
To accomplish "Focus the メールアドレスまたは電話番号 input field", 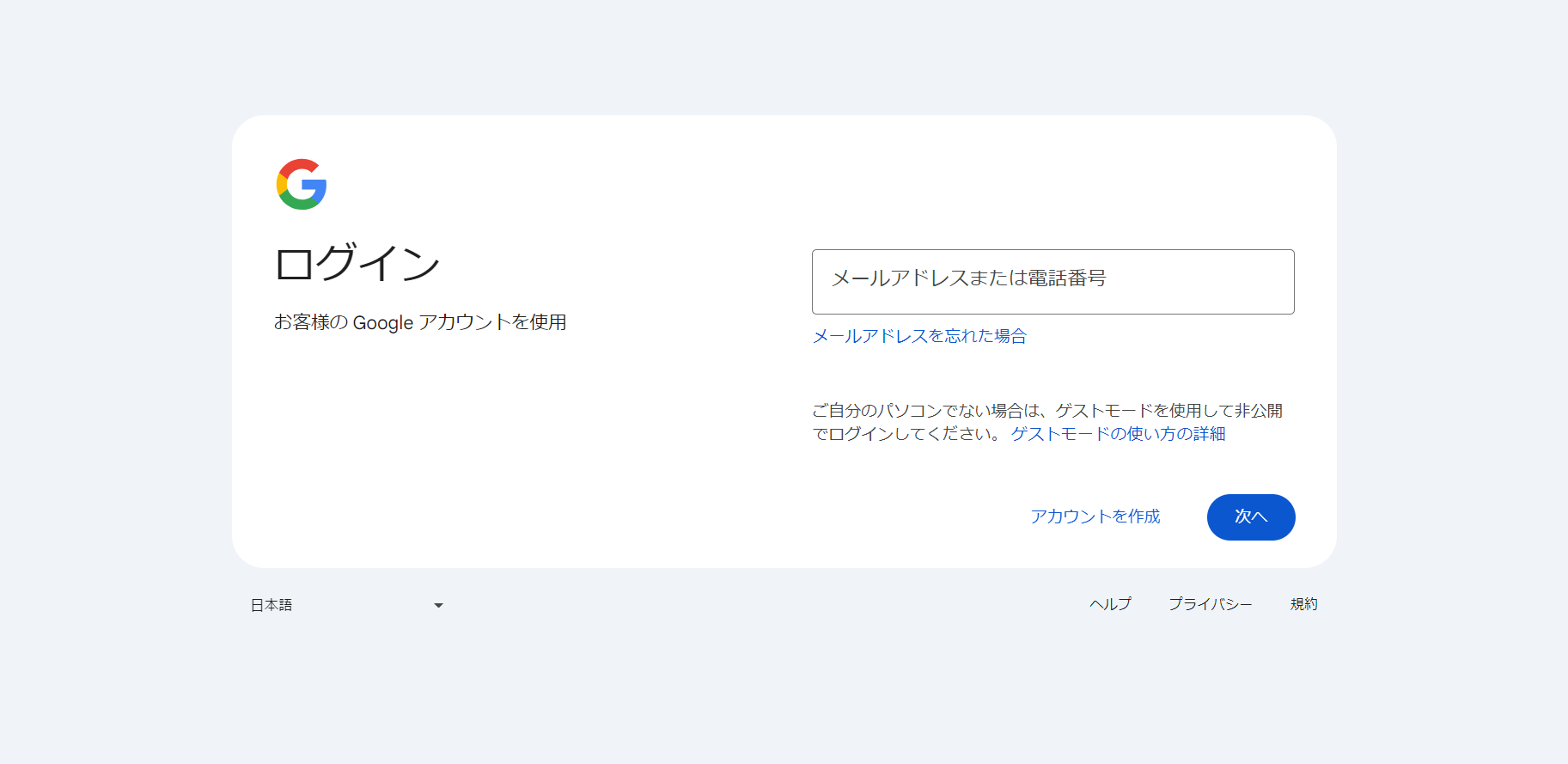I will click(x=1052, y=282).
